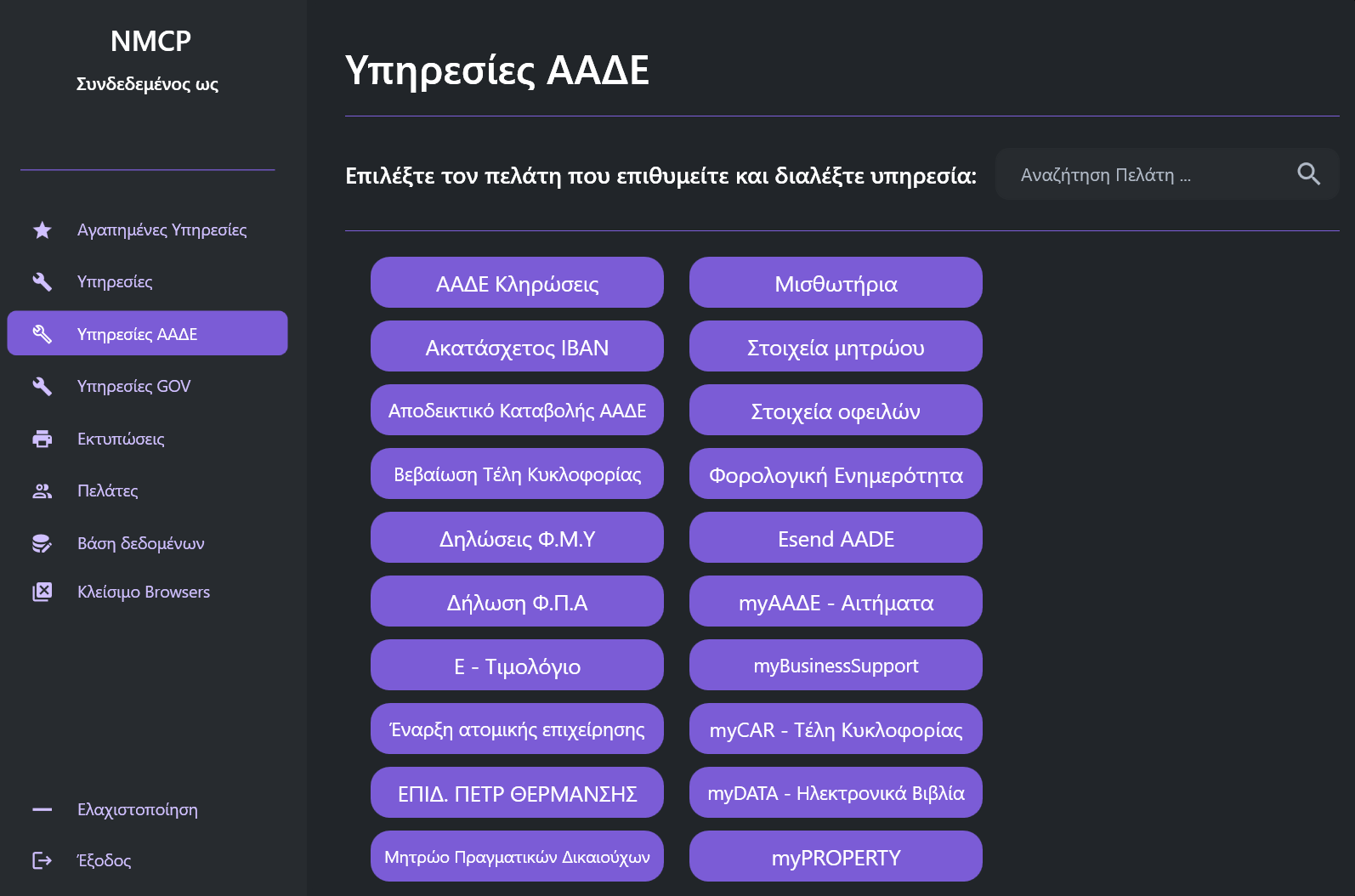Click the printer icon for Εκτυπώσεις

coord(42,439)
